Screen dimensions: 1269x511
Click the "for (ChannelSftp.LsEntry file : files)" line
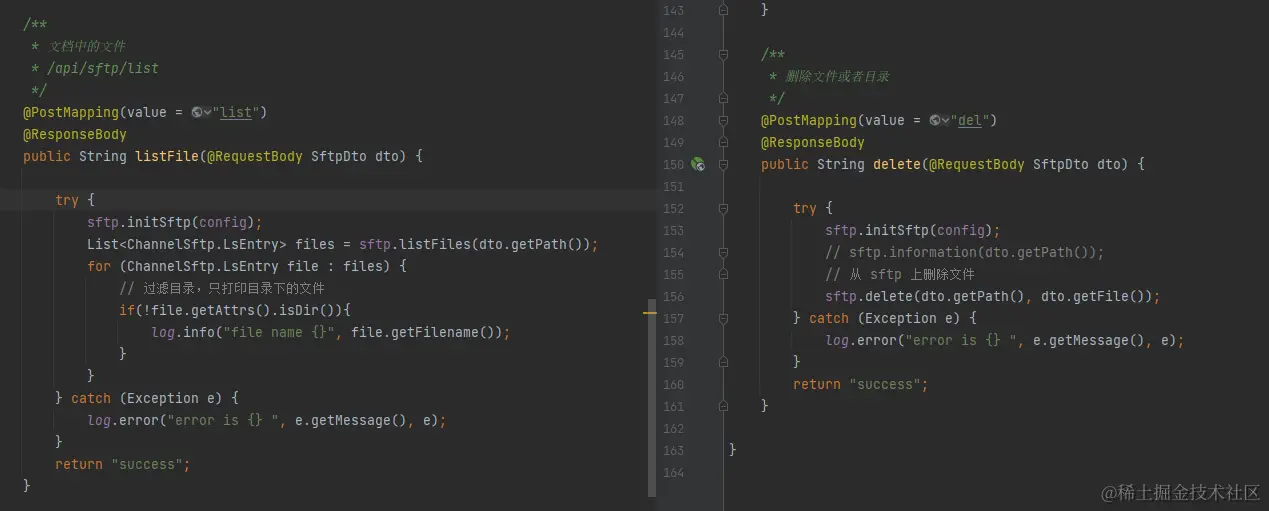point(247,266)
